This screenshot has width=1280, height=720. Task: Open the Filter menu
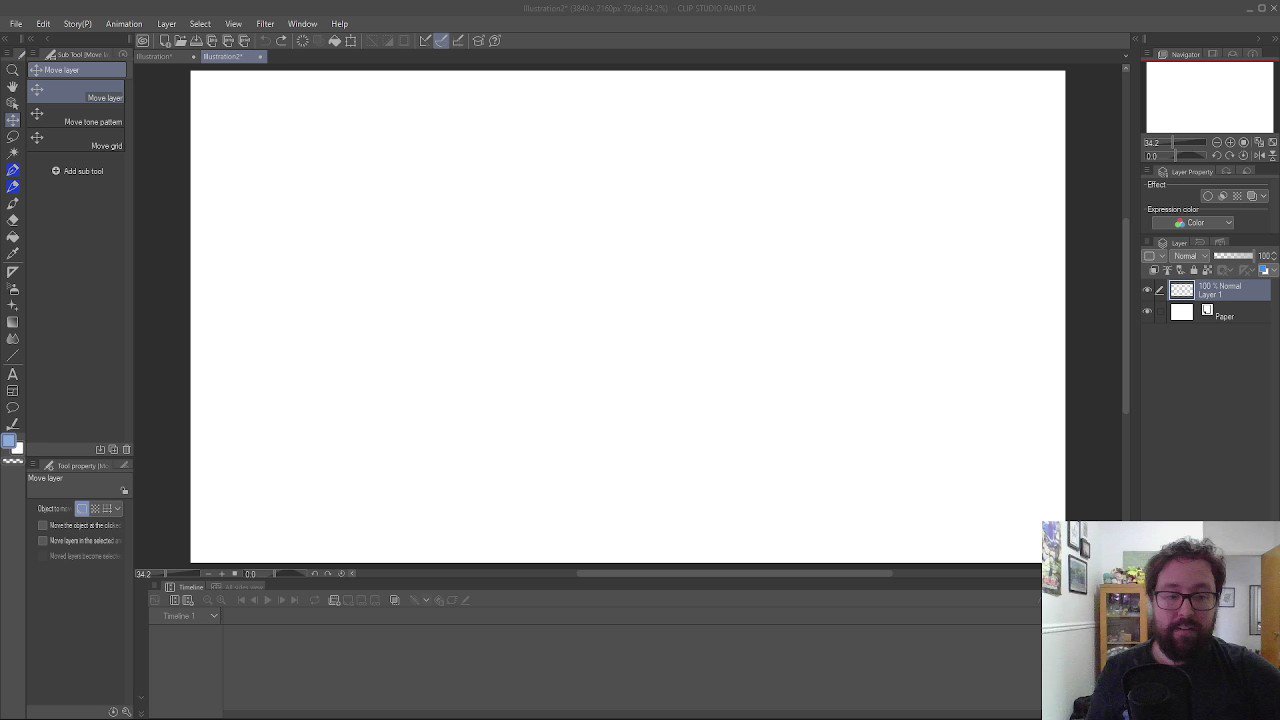265,23
